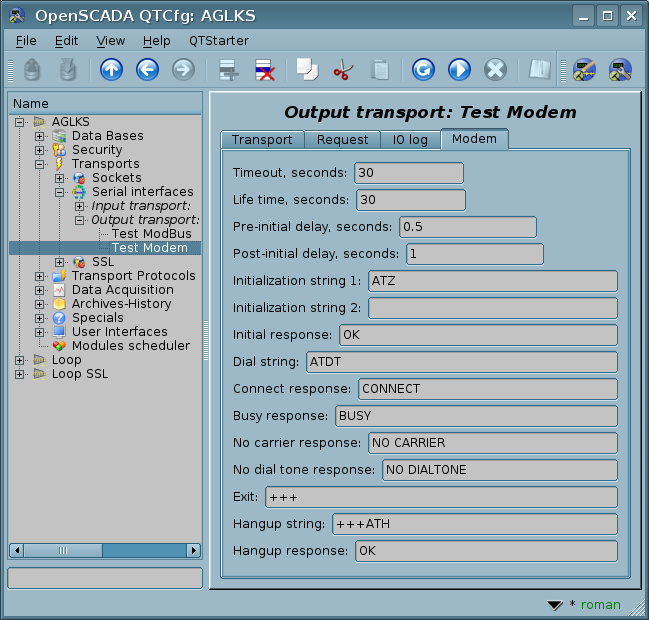The image size is (649, 620).
Task: Start the cyclic refresh with the play icon
Action: coord(459,70)
